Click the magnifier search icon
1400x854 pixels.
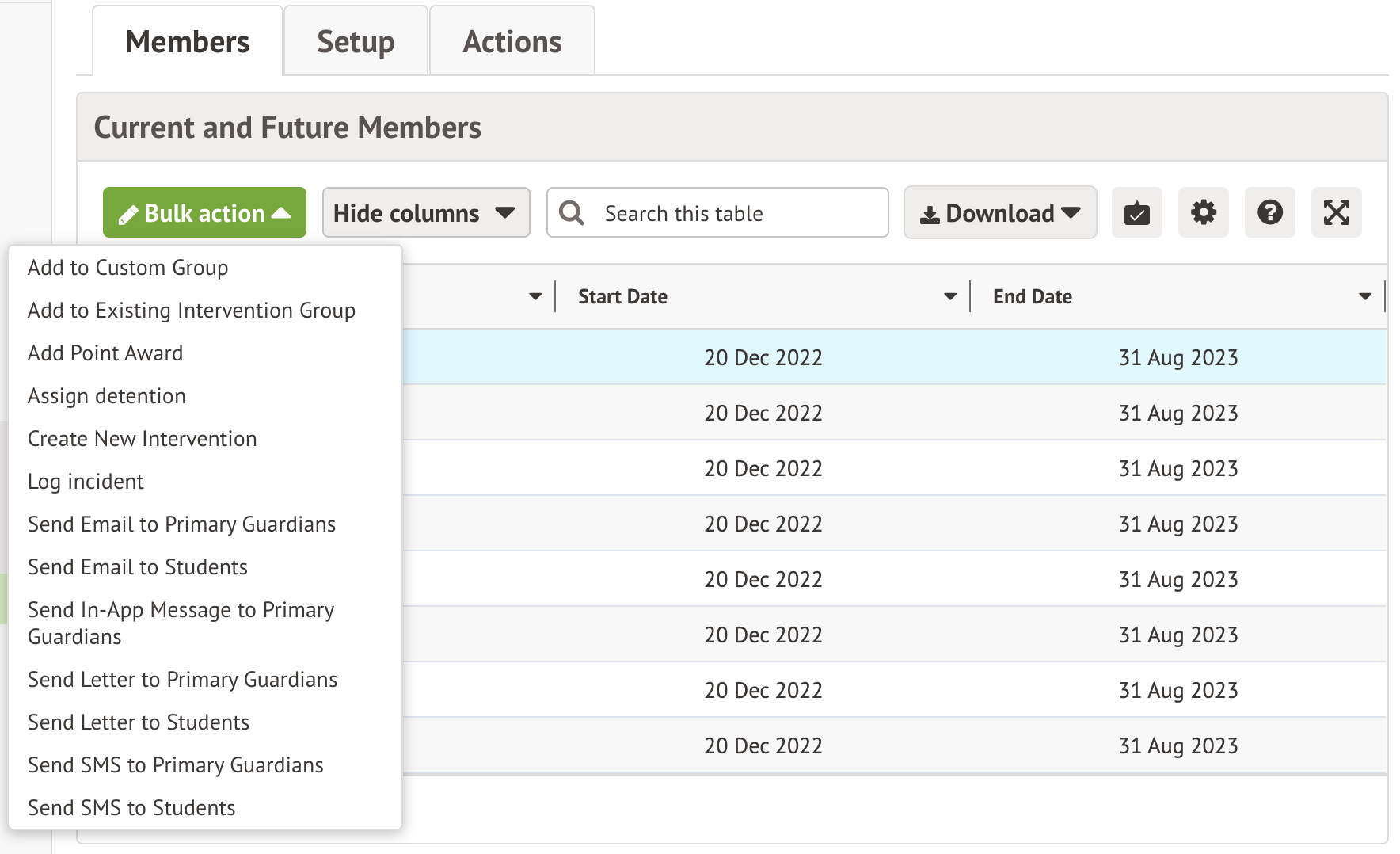pos(571,212)
